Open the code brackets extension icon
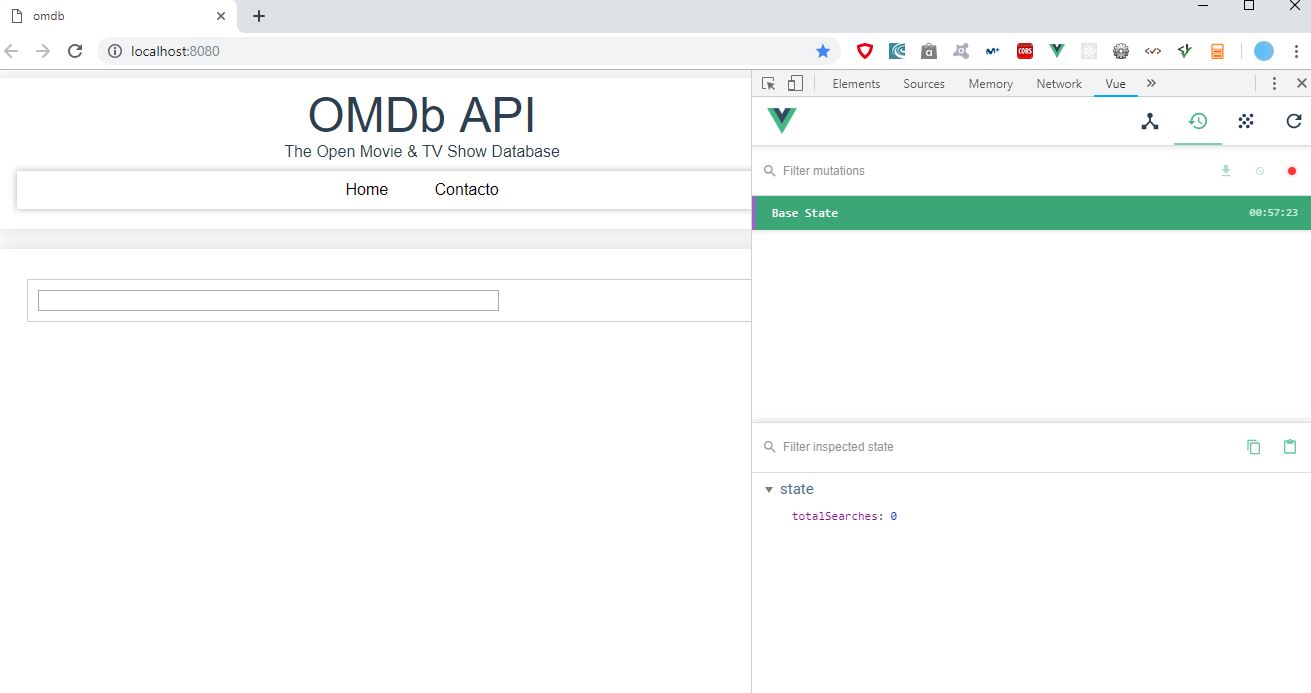This screenshot has height=693, width=1311. [1153, 51]
